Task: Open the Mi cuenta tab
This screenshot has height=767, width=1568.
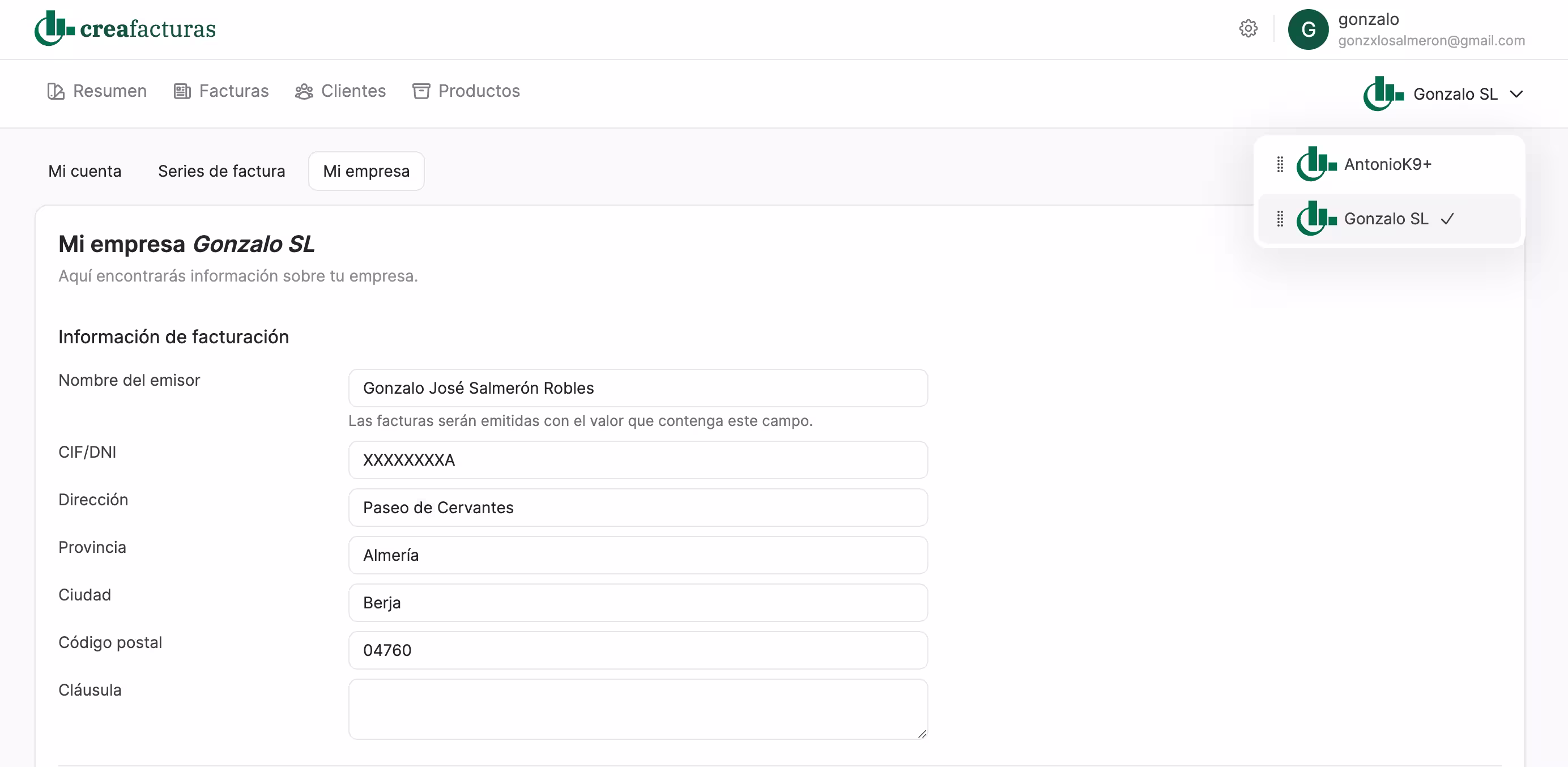Action: (x=84, y=171)
